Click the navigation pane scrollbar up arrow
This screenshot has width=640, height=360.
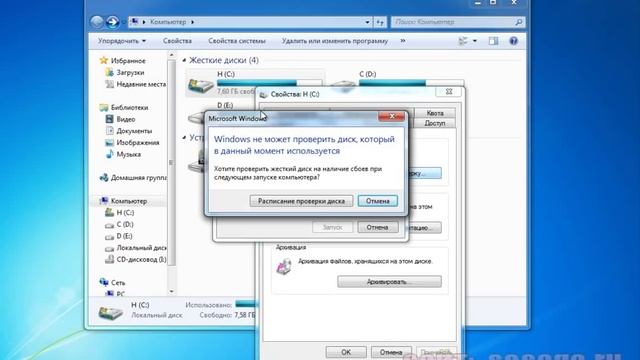pyautogui.click(x=171, y=56)
